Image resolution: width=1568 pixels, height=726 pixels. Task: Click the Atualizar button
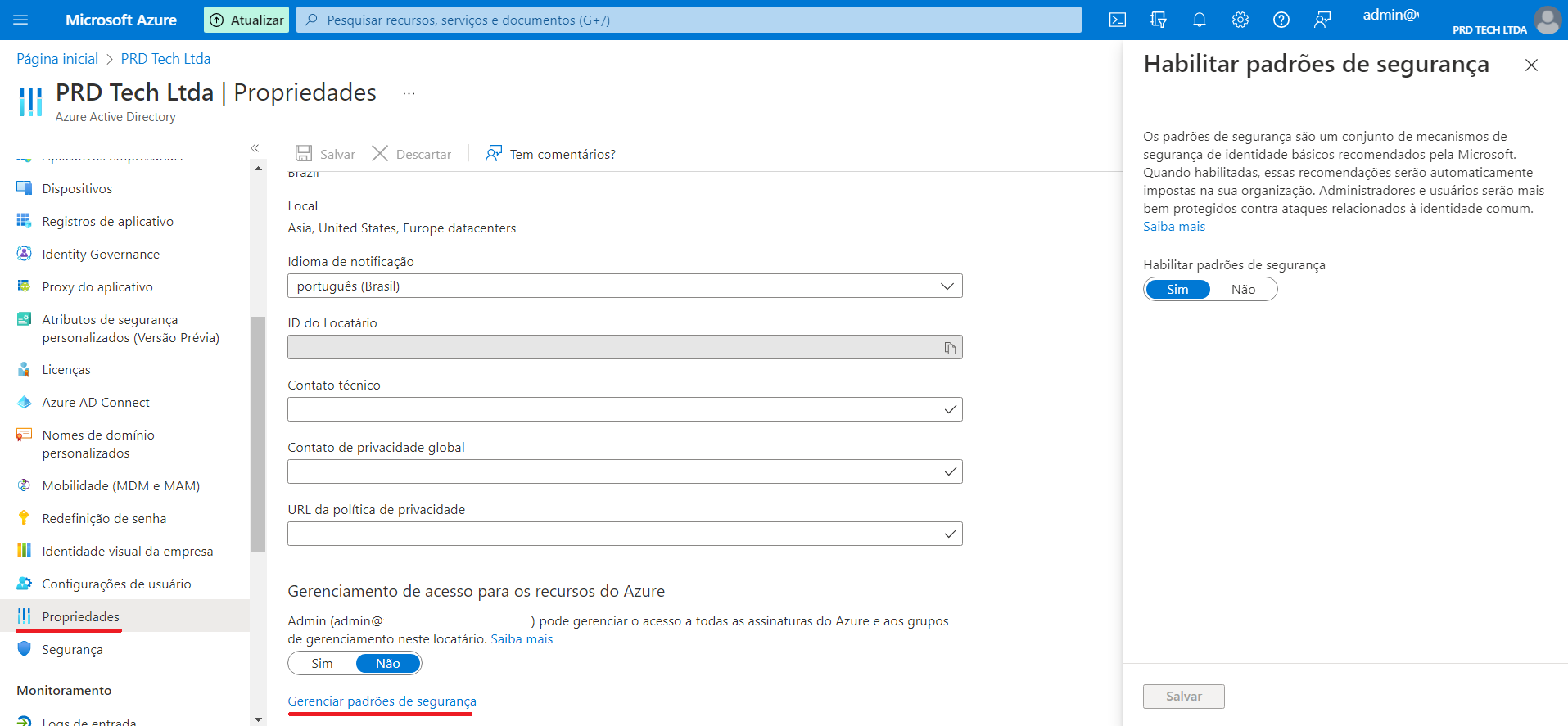click(x=246, y=20)
